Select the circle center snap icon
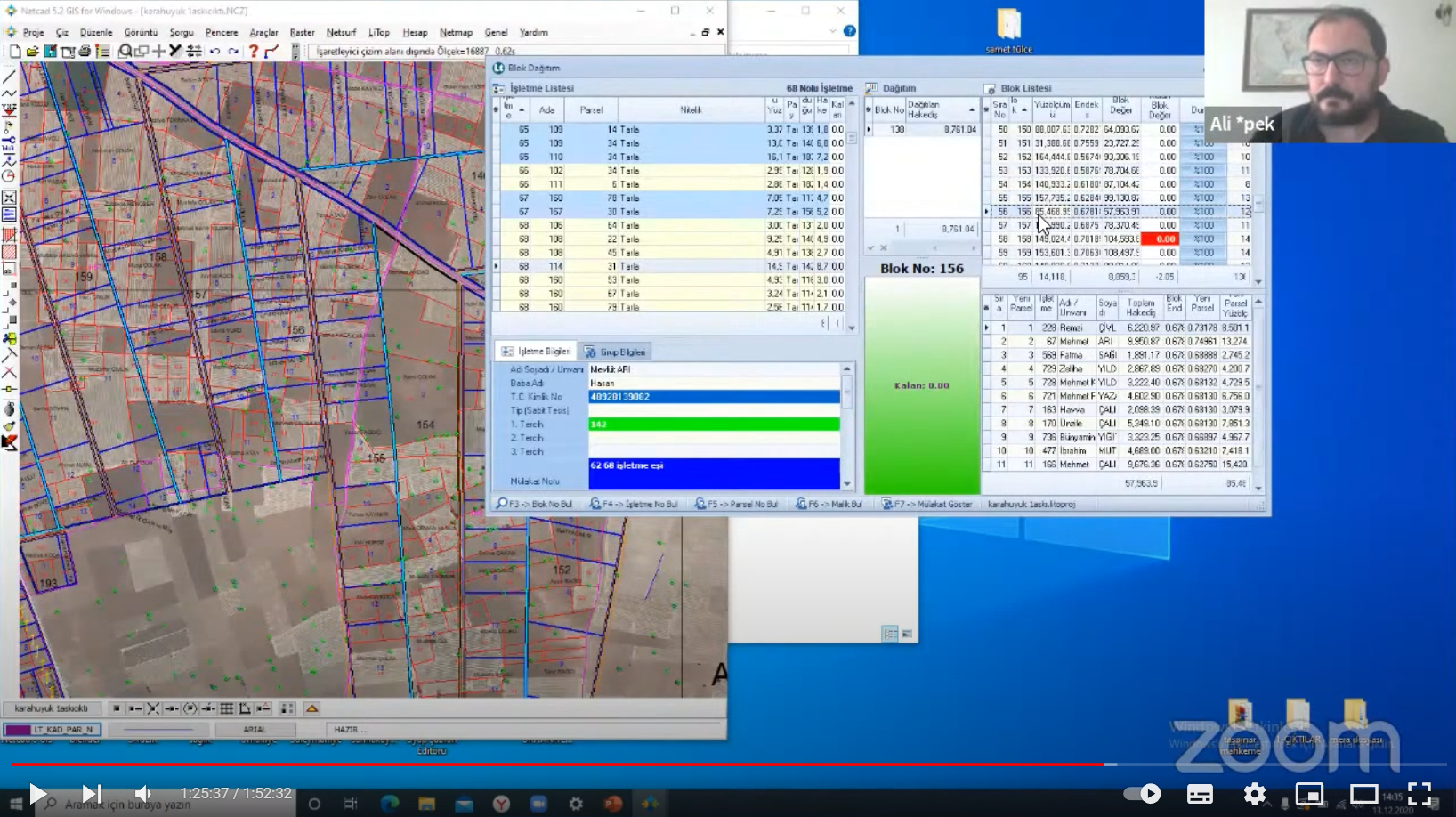Screen dimensions: 1456x817 click(190, 708)
